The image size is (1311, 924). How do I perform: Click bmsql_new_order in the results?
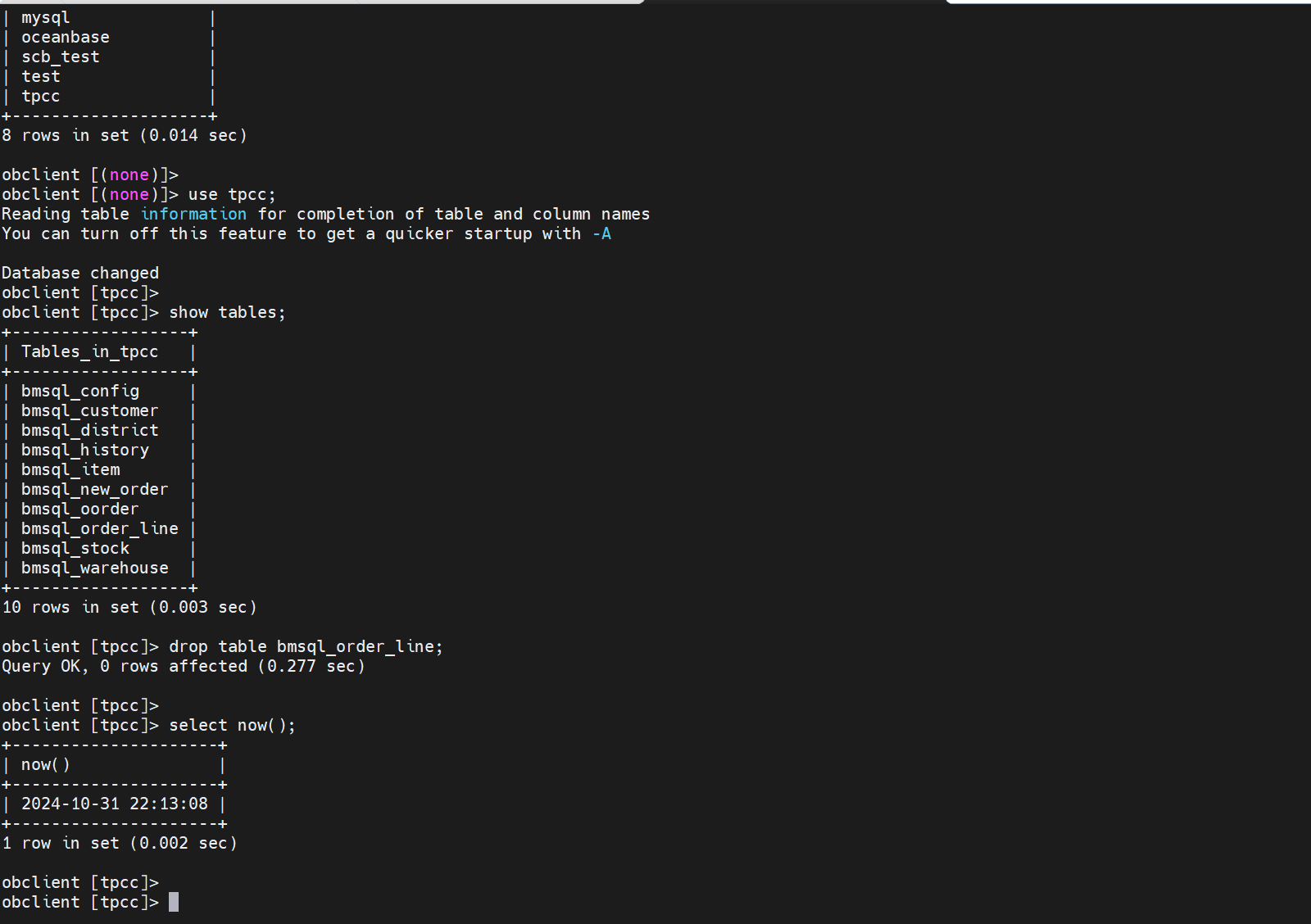tap(95, 490)
